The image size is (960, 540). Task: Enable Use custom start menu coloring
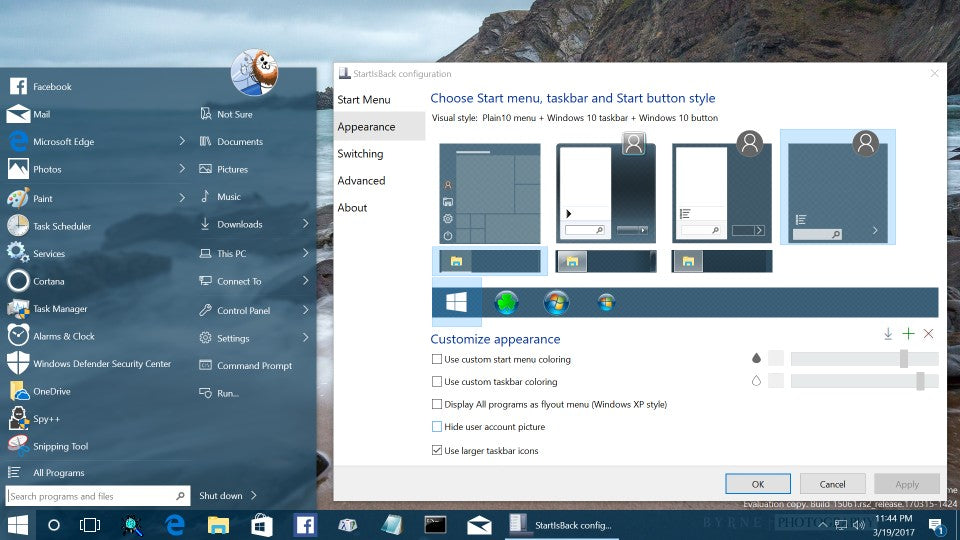(x=437, y=359)
